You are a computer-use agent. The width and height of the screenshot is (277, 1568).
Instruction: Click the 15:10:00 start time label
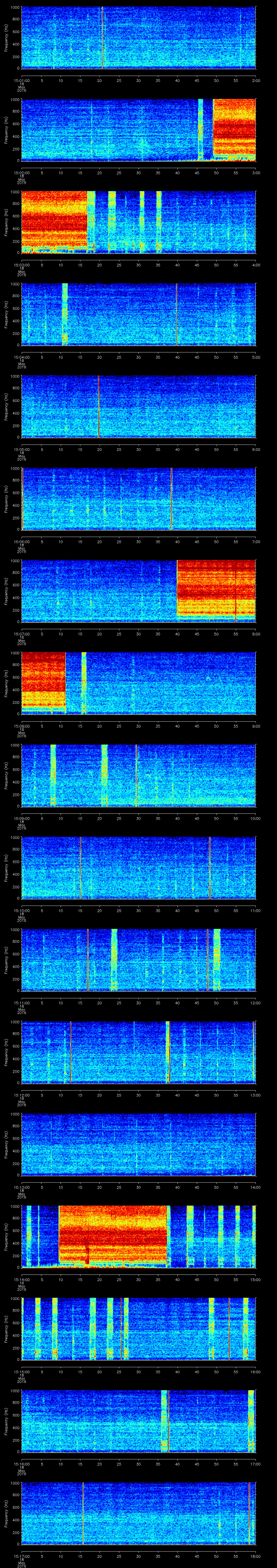(x=21, y=910)
